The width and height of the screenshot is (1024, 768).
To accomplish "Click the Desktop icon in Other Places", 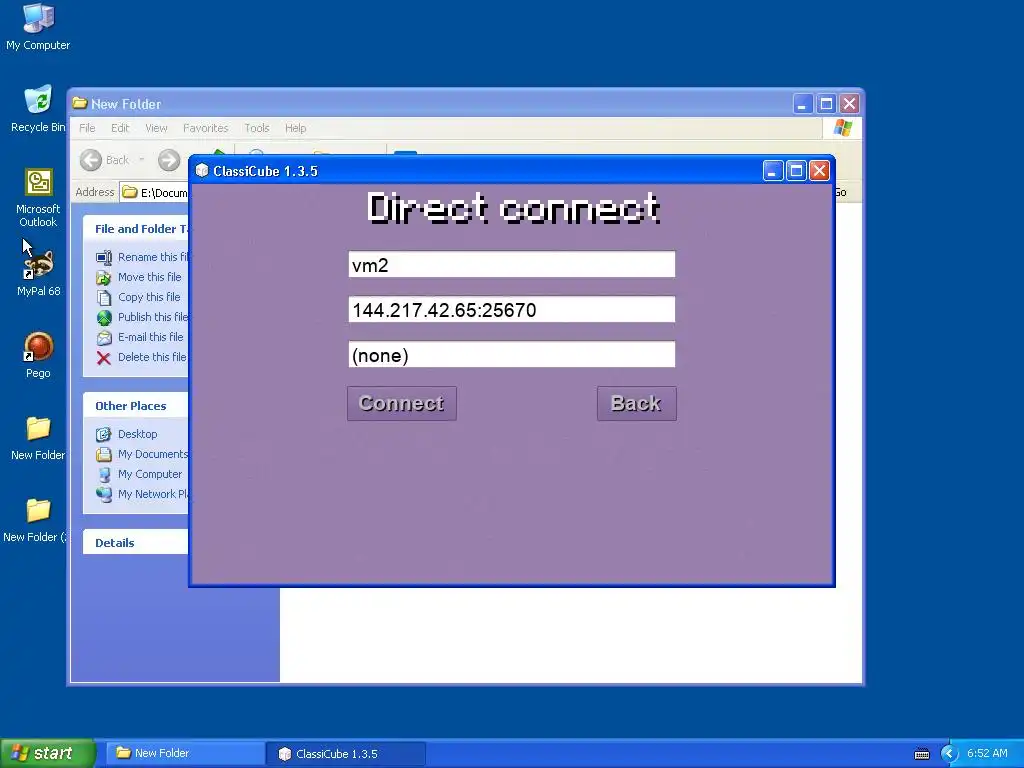I will coord(104,434).
